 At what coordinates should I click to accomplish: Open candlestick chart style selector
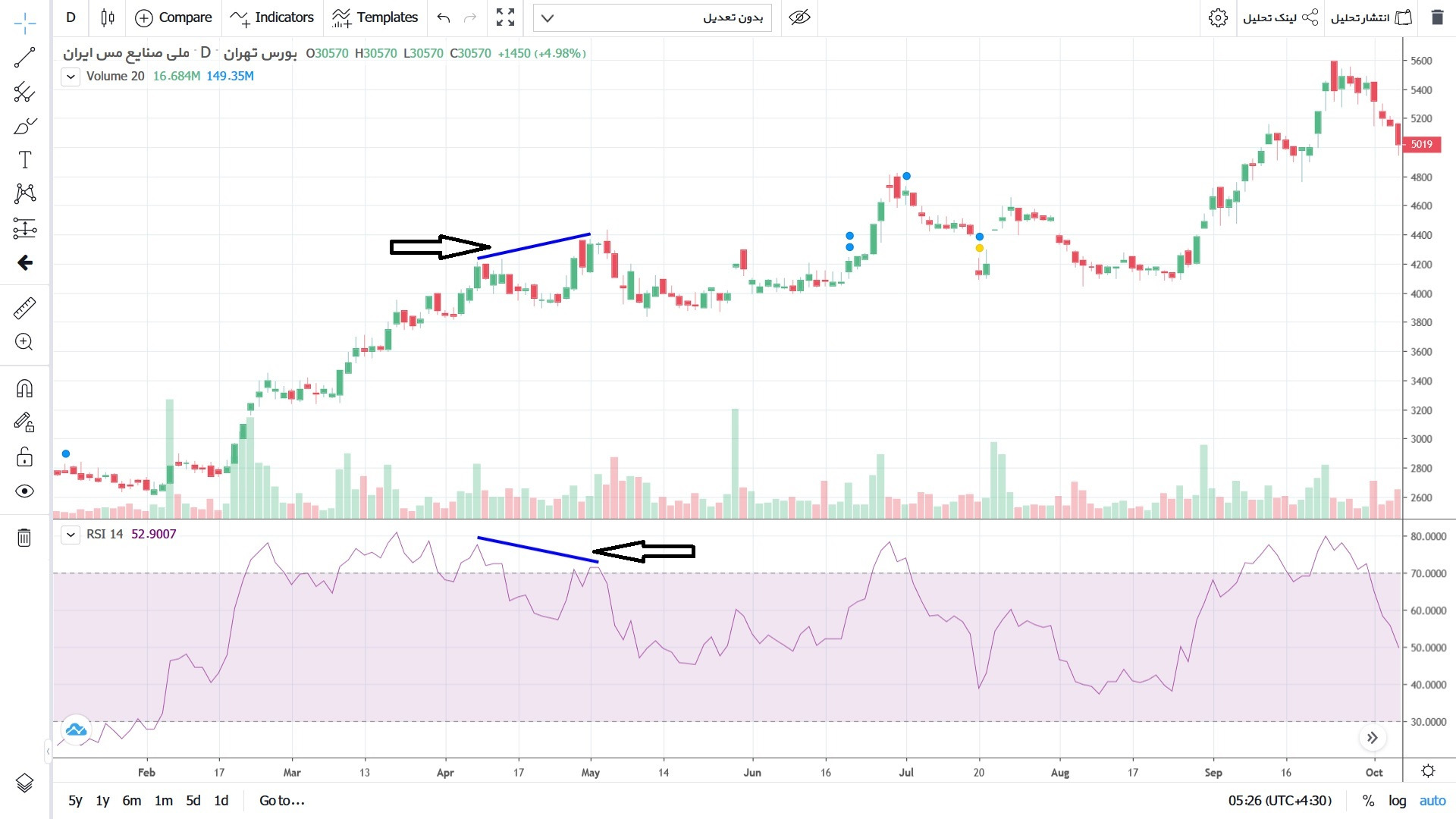tap(108, 17)
